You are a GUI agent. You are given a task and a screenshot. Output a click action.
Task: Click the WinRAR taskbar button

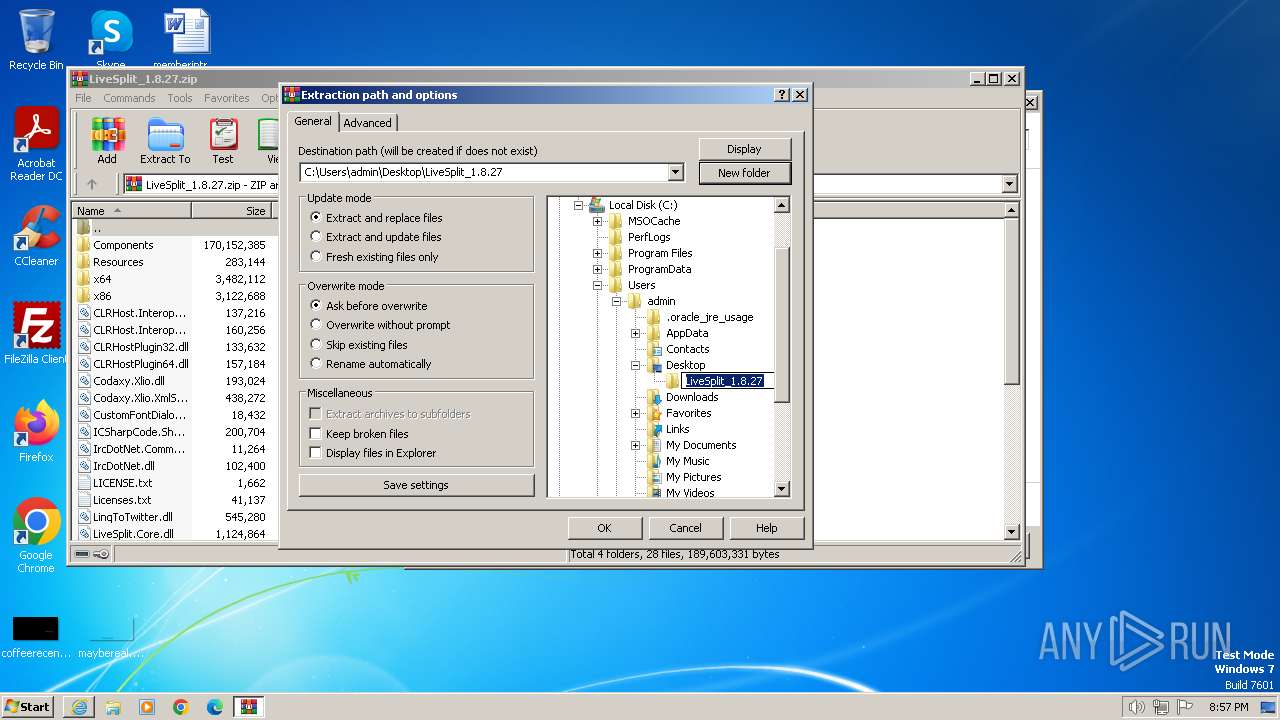[x=249, y=707]
